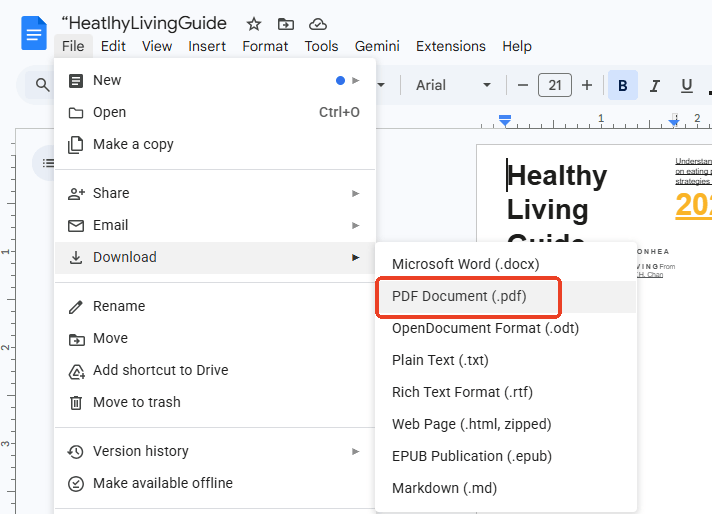The image size is (712, 514).
Task: Show document outline list icon
Action: (48, 163)
